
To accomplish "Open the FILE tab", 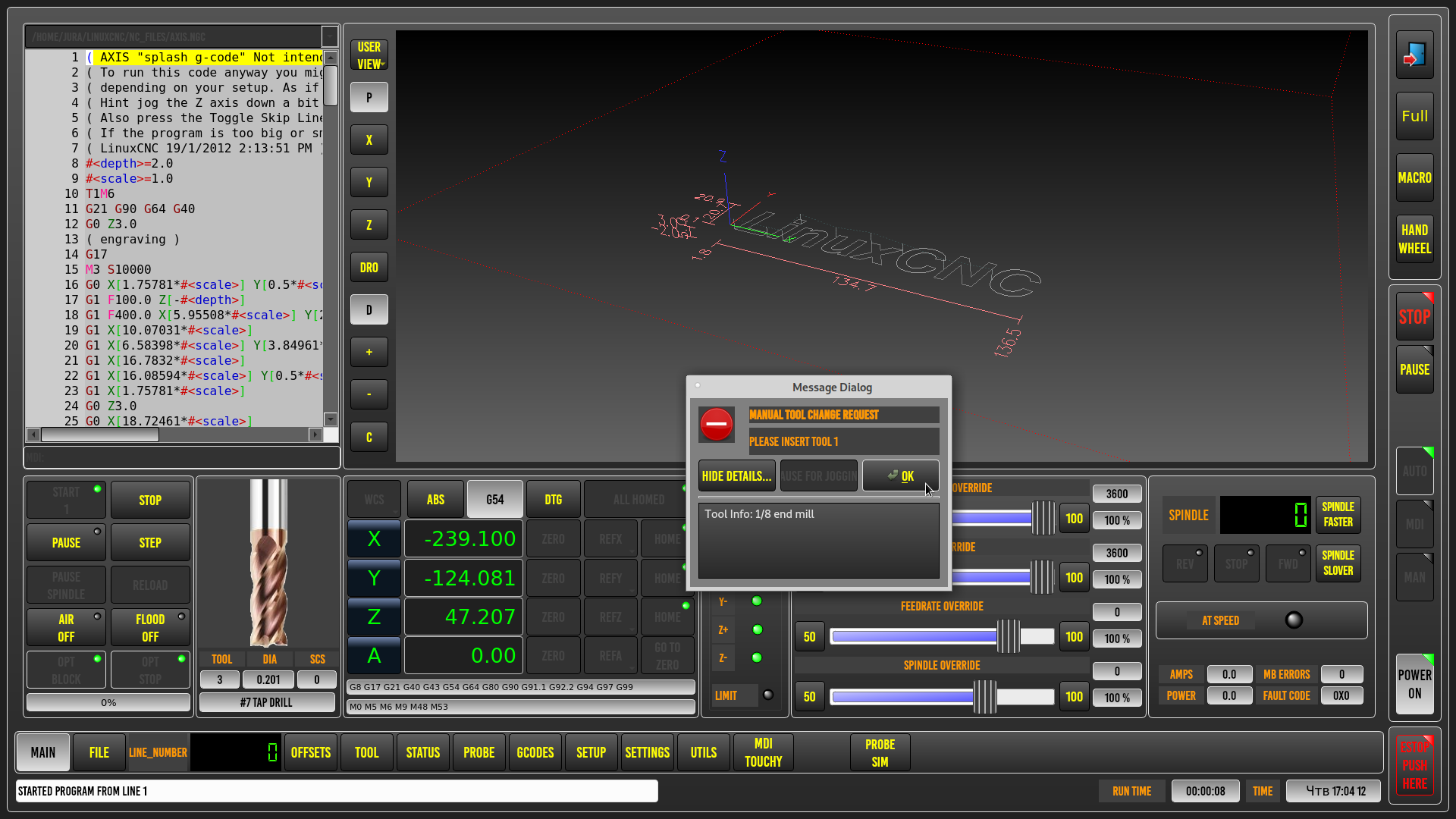I will pyautogui.click(x=99, y=753).
